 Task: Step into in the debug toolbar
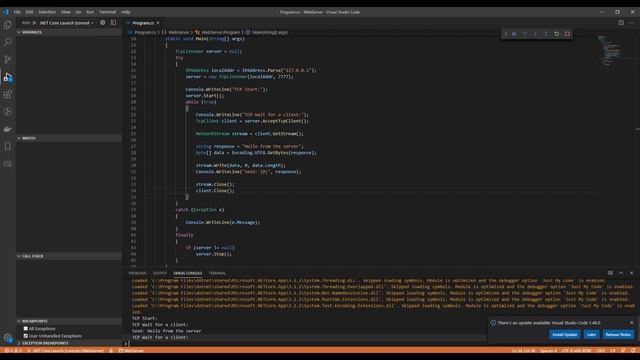[x=536, y=34]
